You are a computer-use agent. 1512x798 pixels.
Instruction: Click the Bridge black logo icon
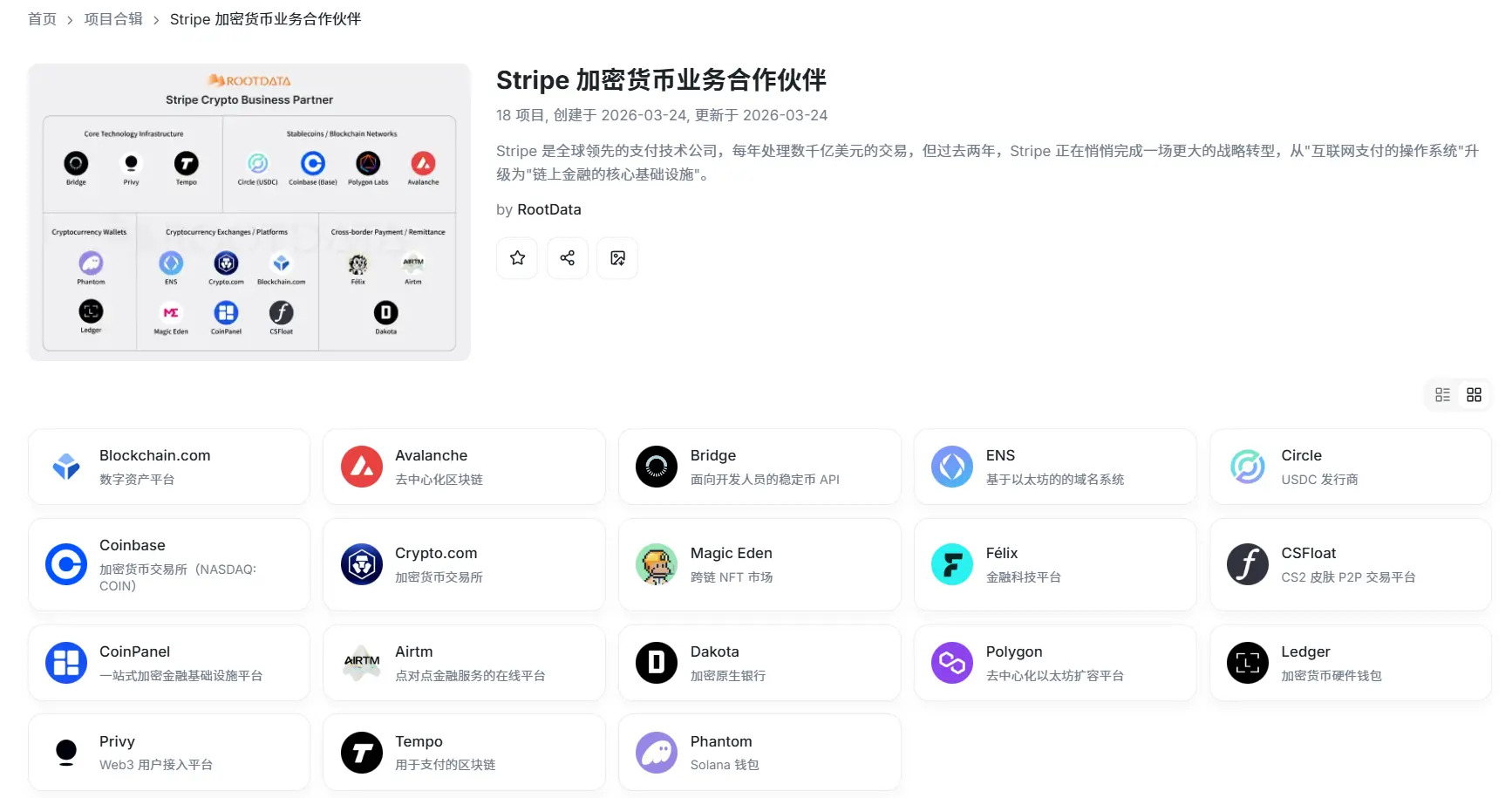point(657,467)
